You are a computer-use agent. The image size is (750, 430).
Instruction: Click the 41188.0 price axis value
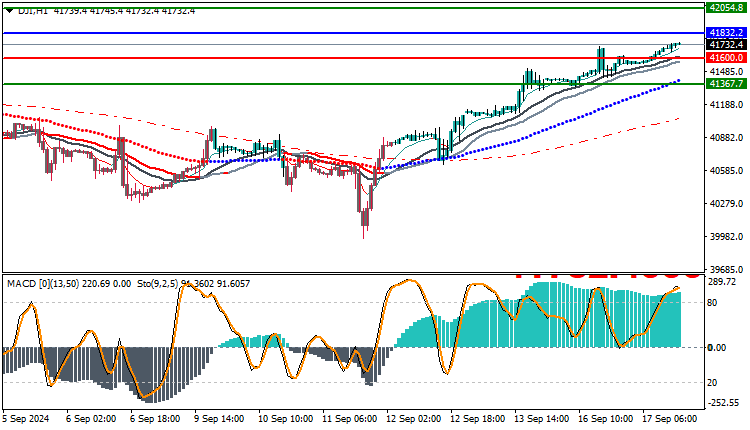pyautogui.click(x=727, y=105)
